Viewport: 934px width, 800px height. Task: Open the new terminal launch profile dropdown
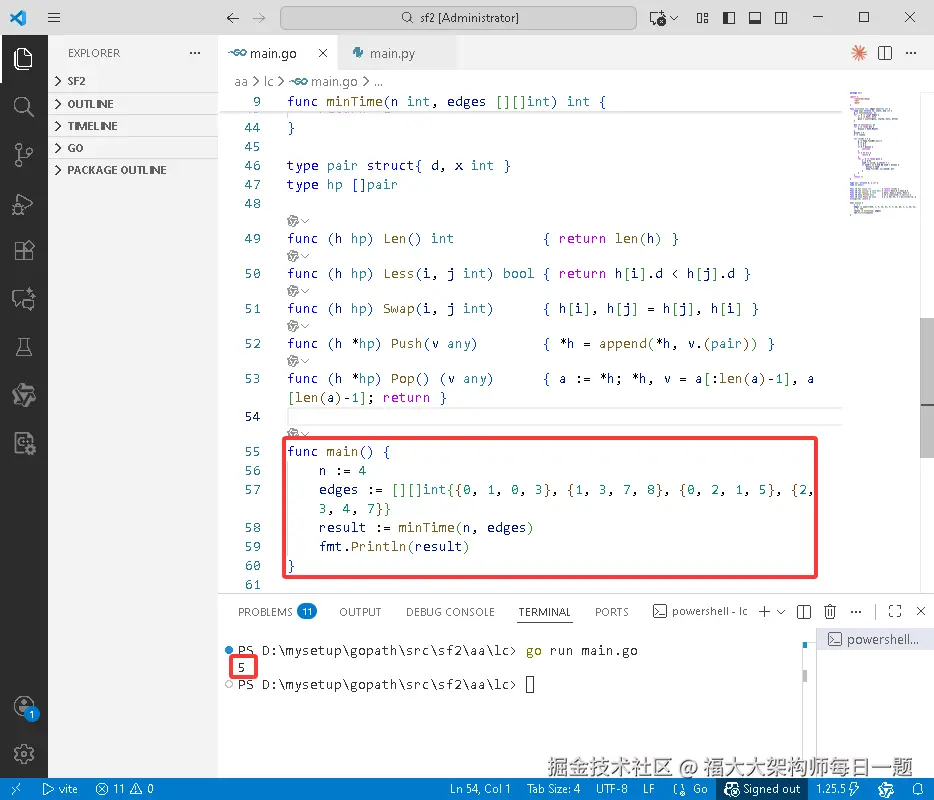pos(781,612)
